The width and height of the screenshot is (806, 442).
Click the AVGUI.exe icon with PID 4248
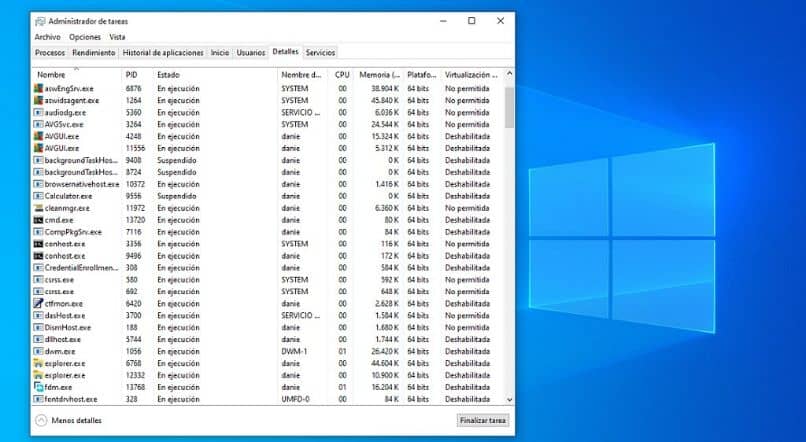(x=38, y=136)
